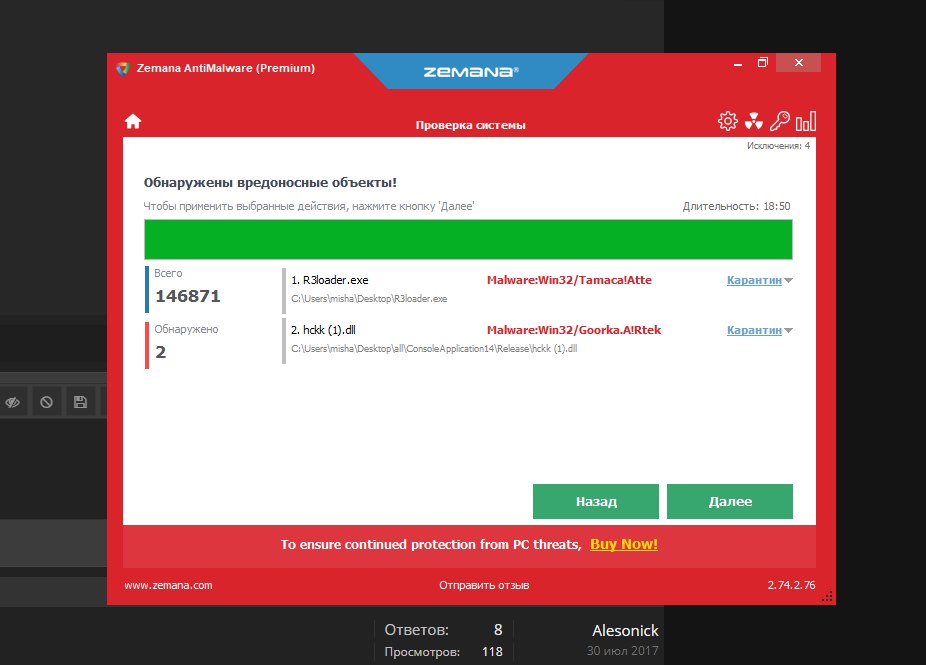The width and height of the screenshot is (926, 665).
Task: Click the ZEMANA logo banner
Action: coord(471,71)
